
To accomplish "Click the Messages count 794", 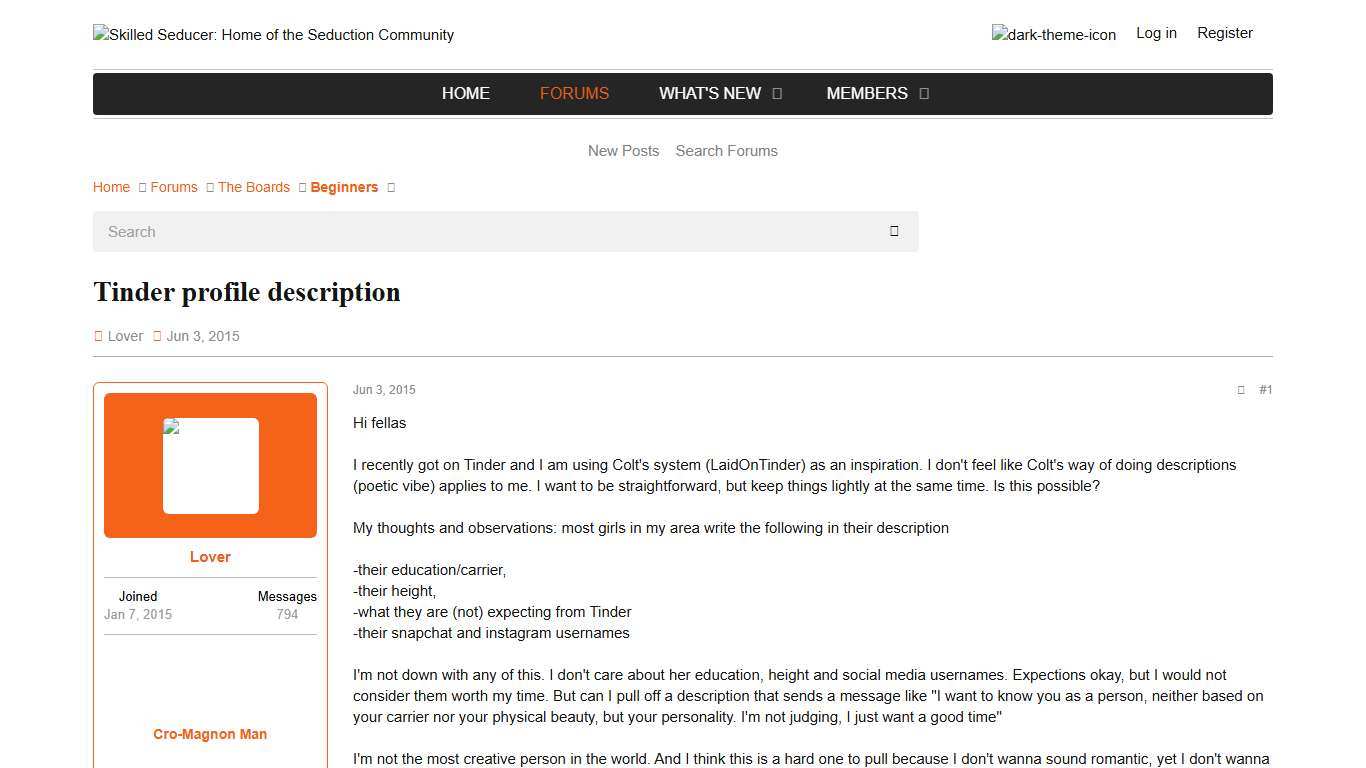I will (x=287, y=614).
